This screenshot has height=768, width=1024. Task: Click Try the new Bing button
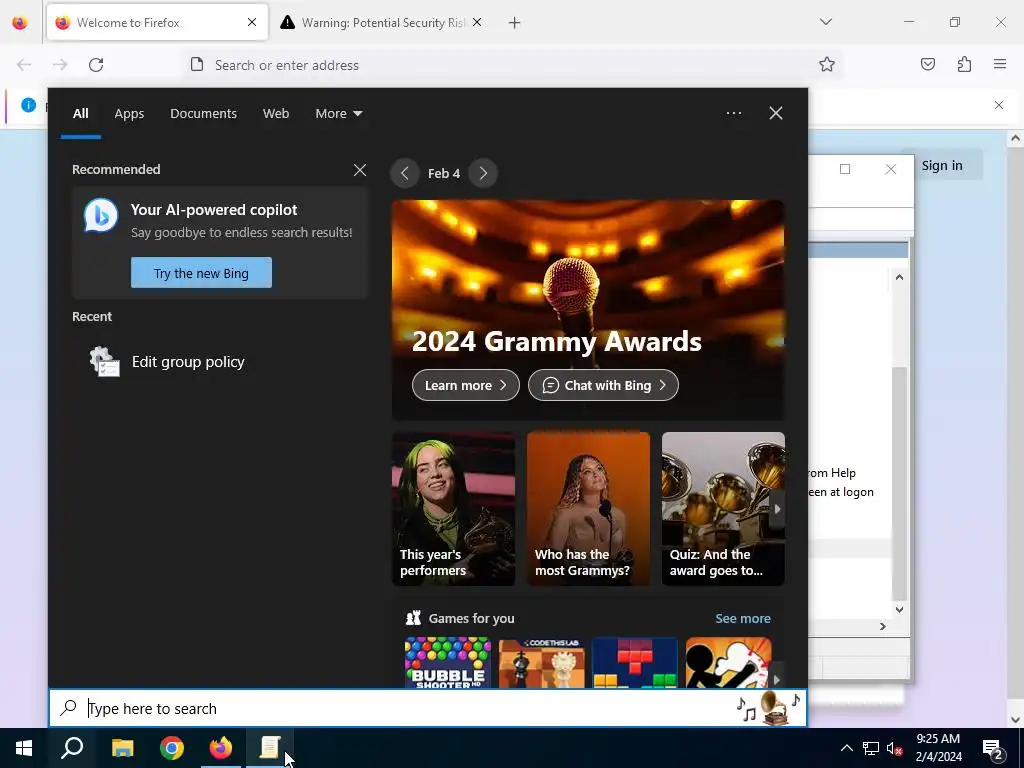201,273
